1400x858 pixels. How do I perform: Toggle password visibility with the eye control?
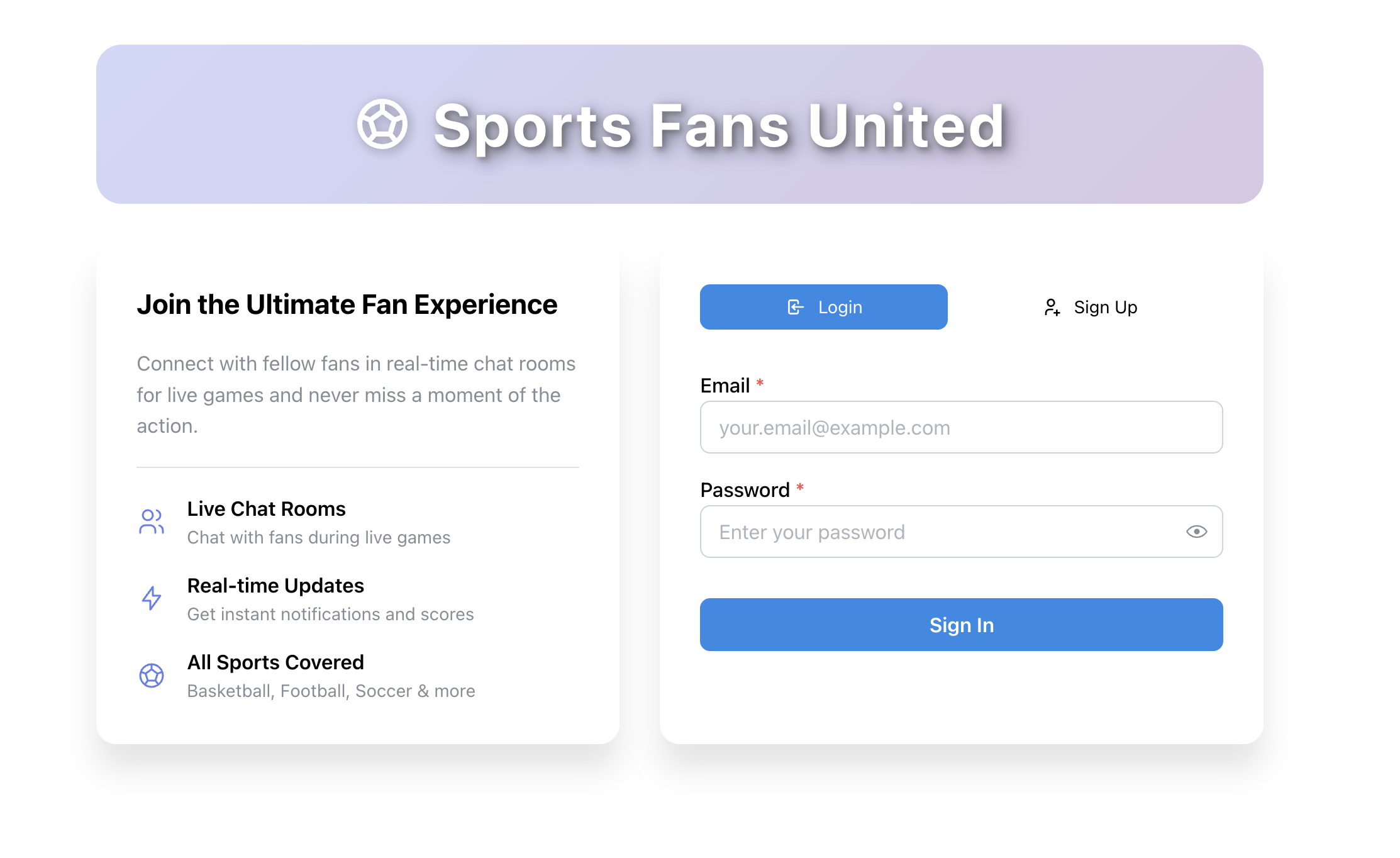click(1196, 532)
